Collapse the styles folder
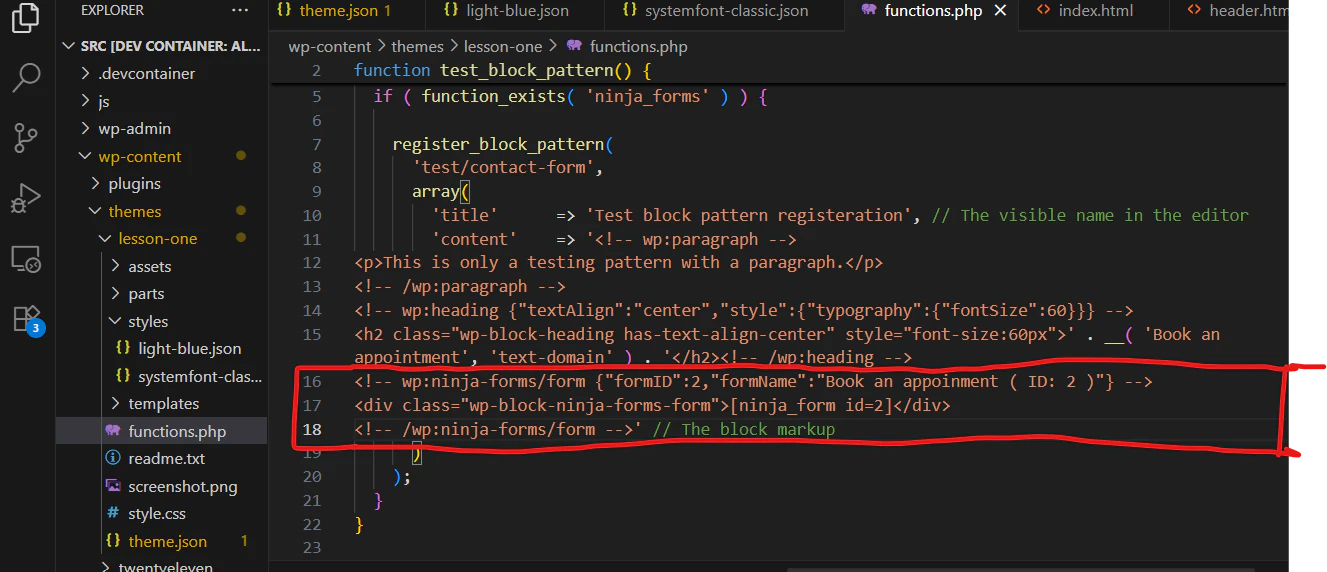The width and height of the screenshot is (1327, 572). coord(115,321)
